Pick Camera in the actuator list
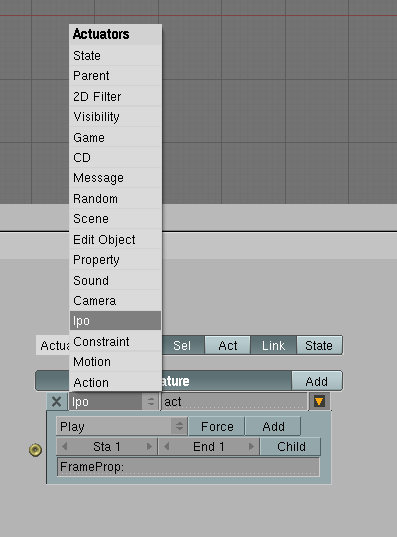The image size is (397, 537). (x=115, y=300)
